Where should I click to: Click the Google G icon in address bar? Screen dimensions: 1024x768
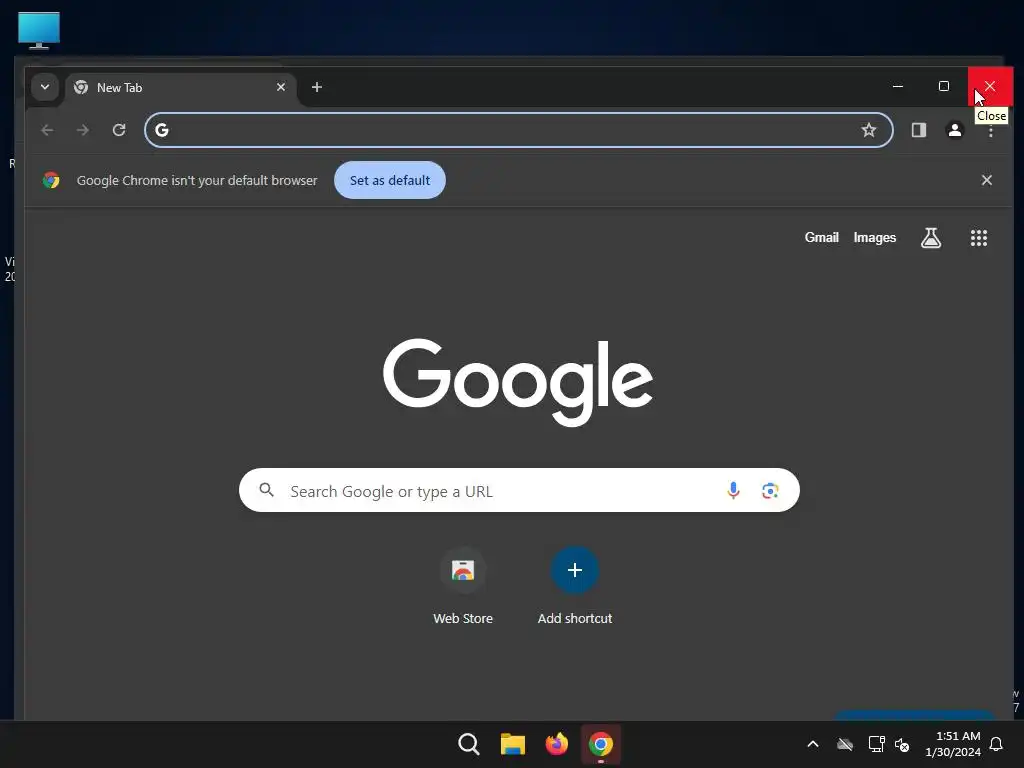pos(162,130)
